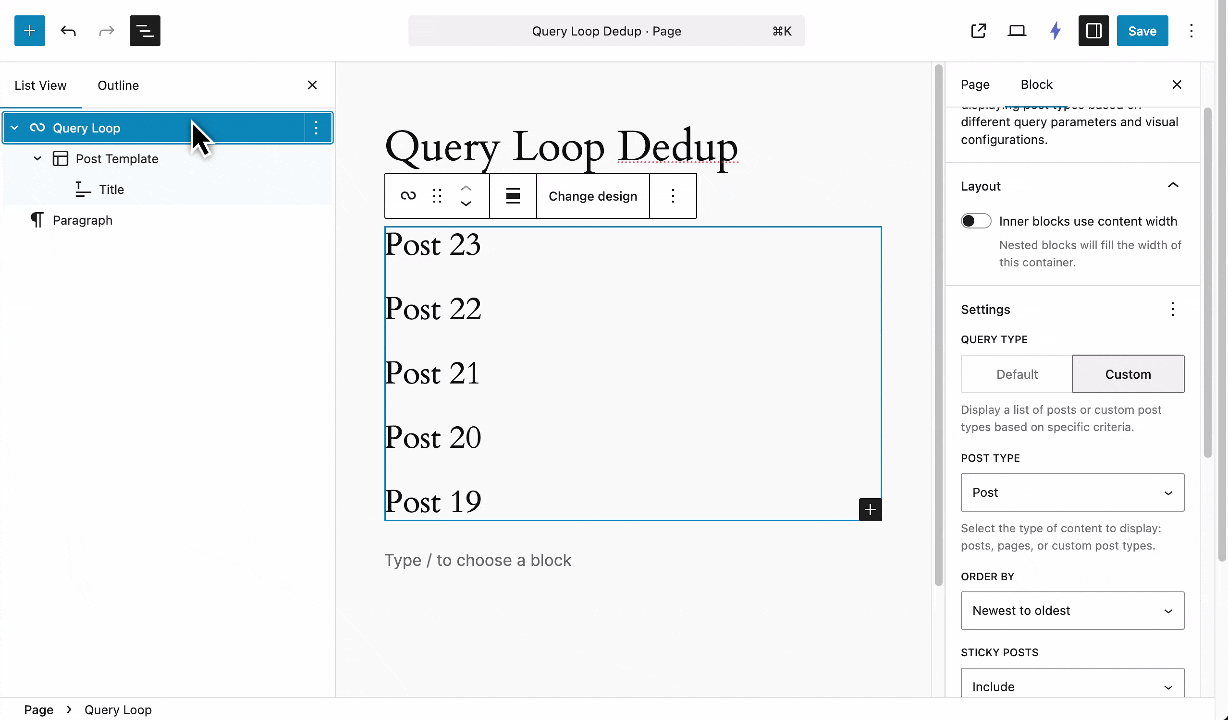Image resolution: width=1228 pixels, height=720 pixels.
Task: Click the Query Loop icon in list view
Action: point(37,128)
